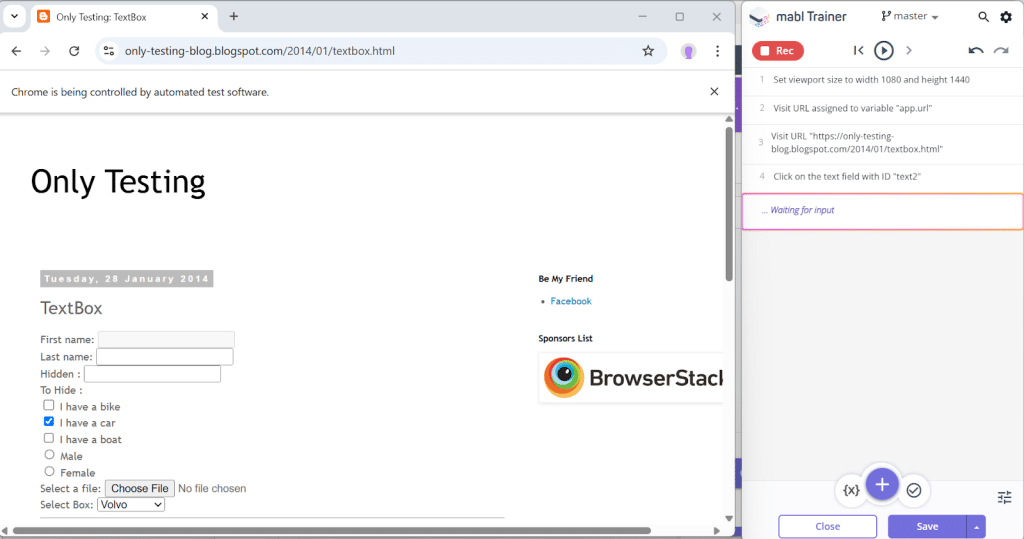This screenshot has height=539, width=1024.
Task: Click the vertical scrollbar up arrow
Action: tap(729, 119)
